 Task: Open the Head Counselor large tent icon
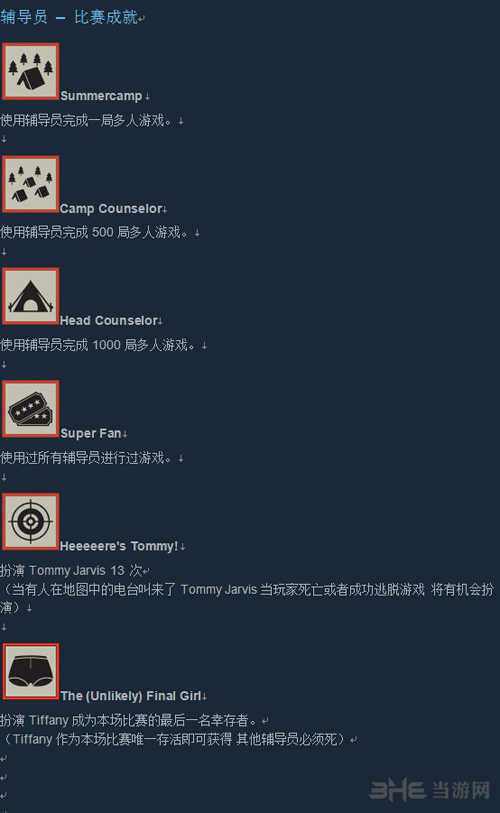(30, 297)
